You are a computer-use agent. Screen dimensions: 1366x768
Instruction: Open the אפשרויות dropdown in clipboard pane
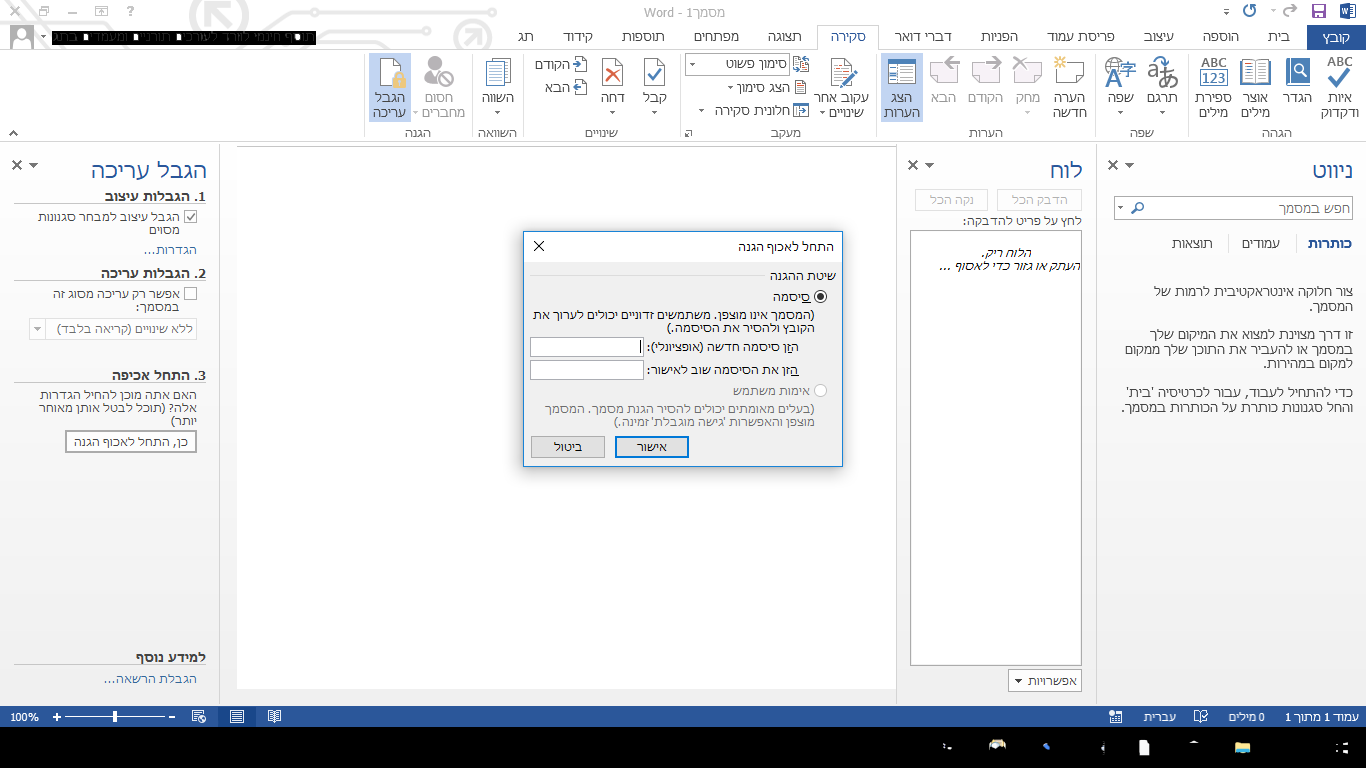1045,681
